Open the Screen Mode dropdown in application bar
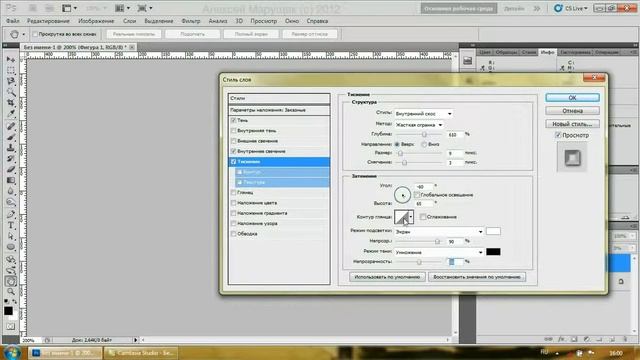 pyautogui.click(x=145, y=8)
